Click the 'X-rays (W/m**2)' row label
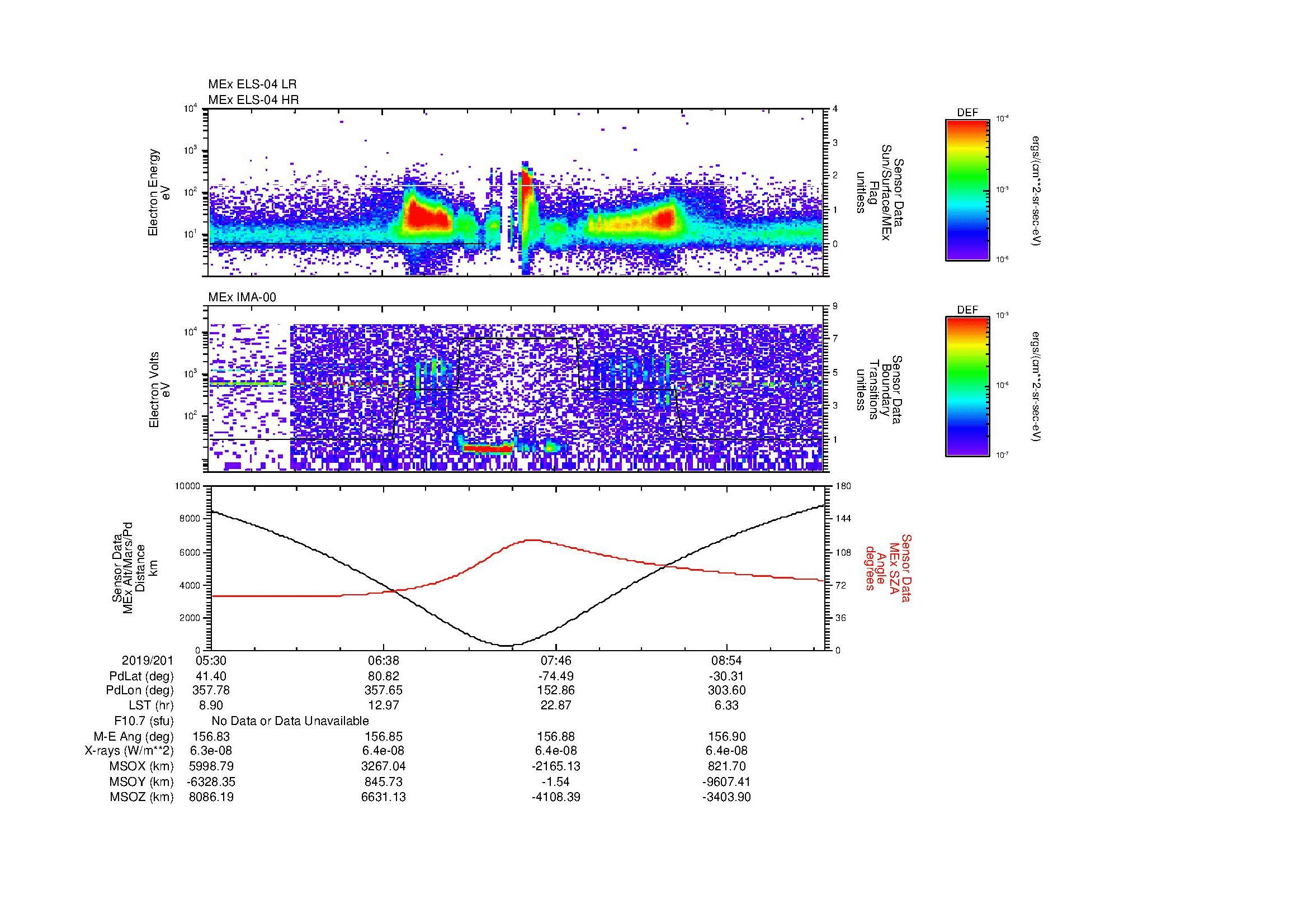Viewport: 1308px width, 924px height. coord(129,751)
